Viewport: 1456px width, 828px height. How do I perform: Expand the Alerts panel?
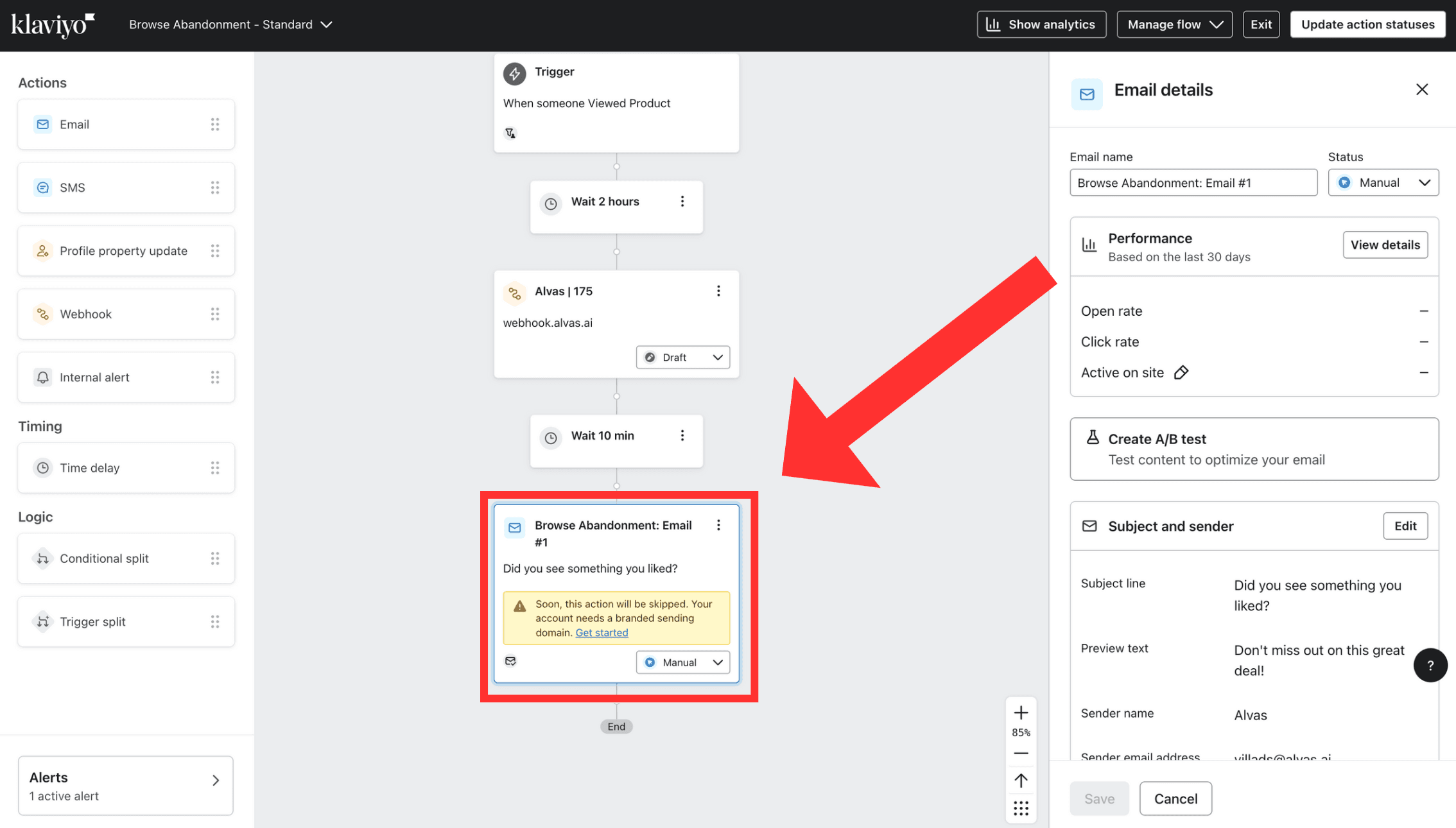pos(126,786)
